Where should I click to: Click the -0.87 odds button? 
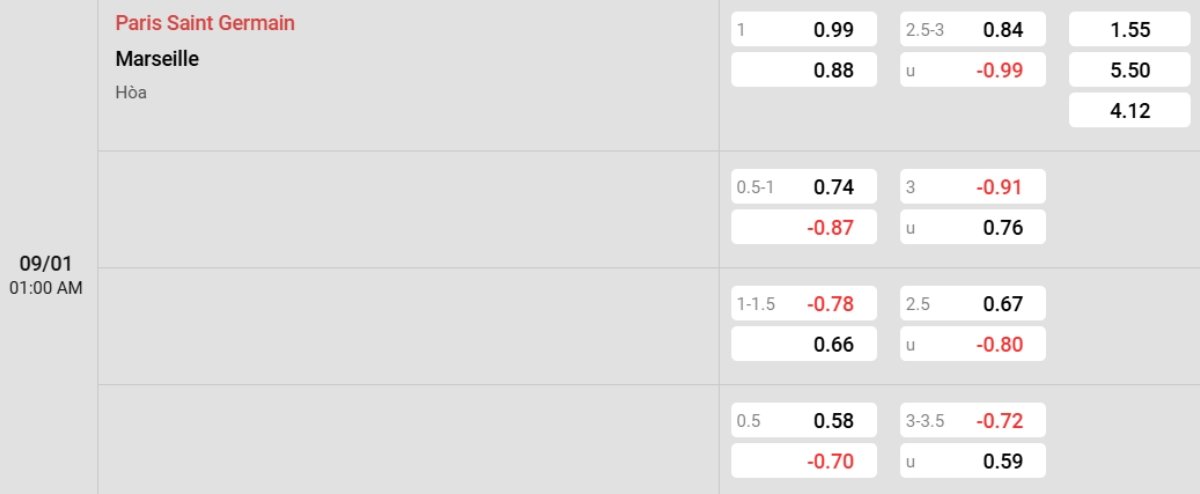click(x=804, y=227)
